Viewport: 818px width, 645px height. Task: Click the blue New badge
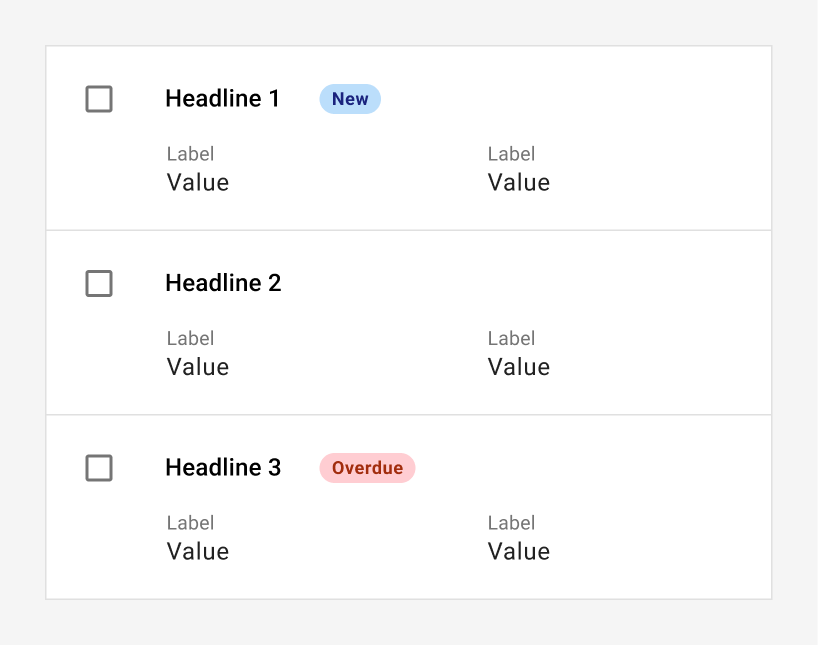[x=350, y=99]
